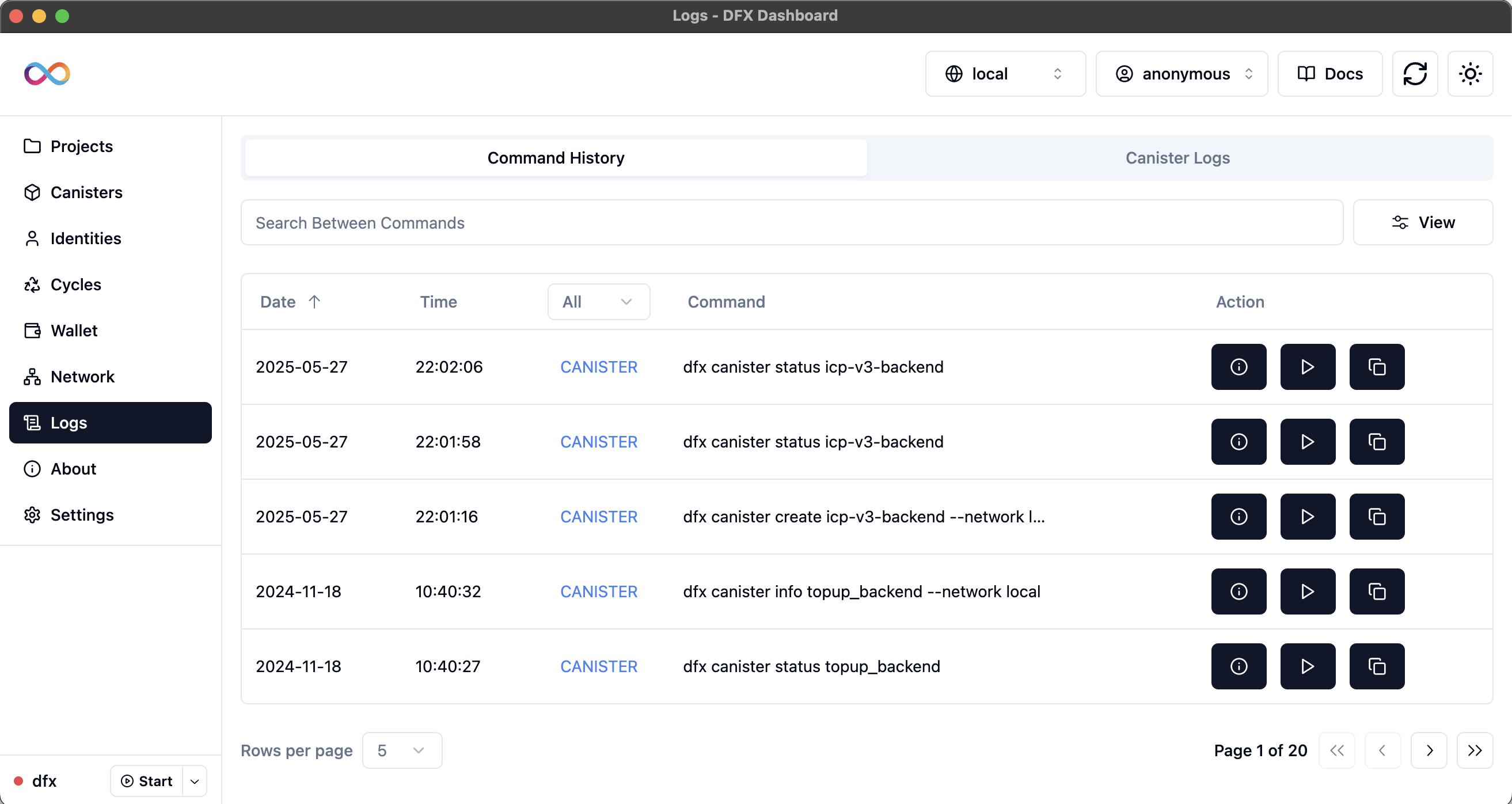The image size is (1512, 804).
Task: View the Network section
Action: click(x=82, y=377)
